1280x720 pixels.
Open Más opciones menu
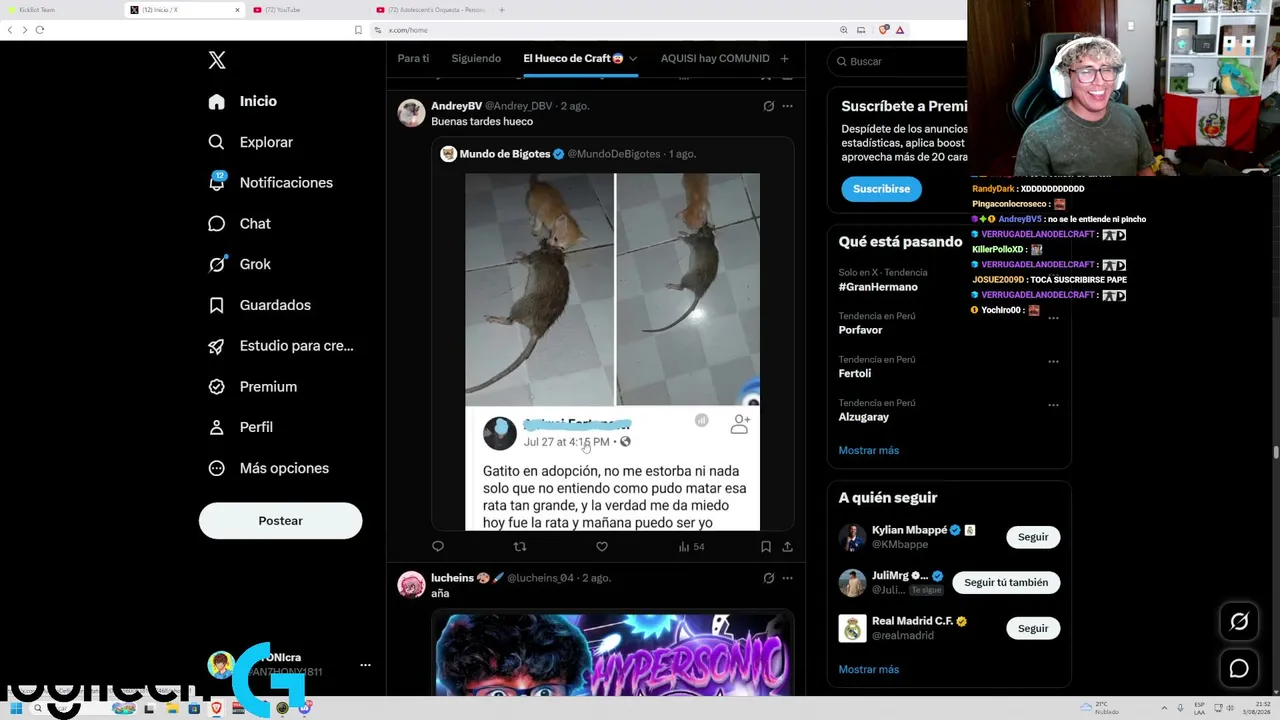tap(268, 468)
